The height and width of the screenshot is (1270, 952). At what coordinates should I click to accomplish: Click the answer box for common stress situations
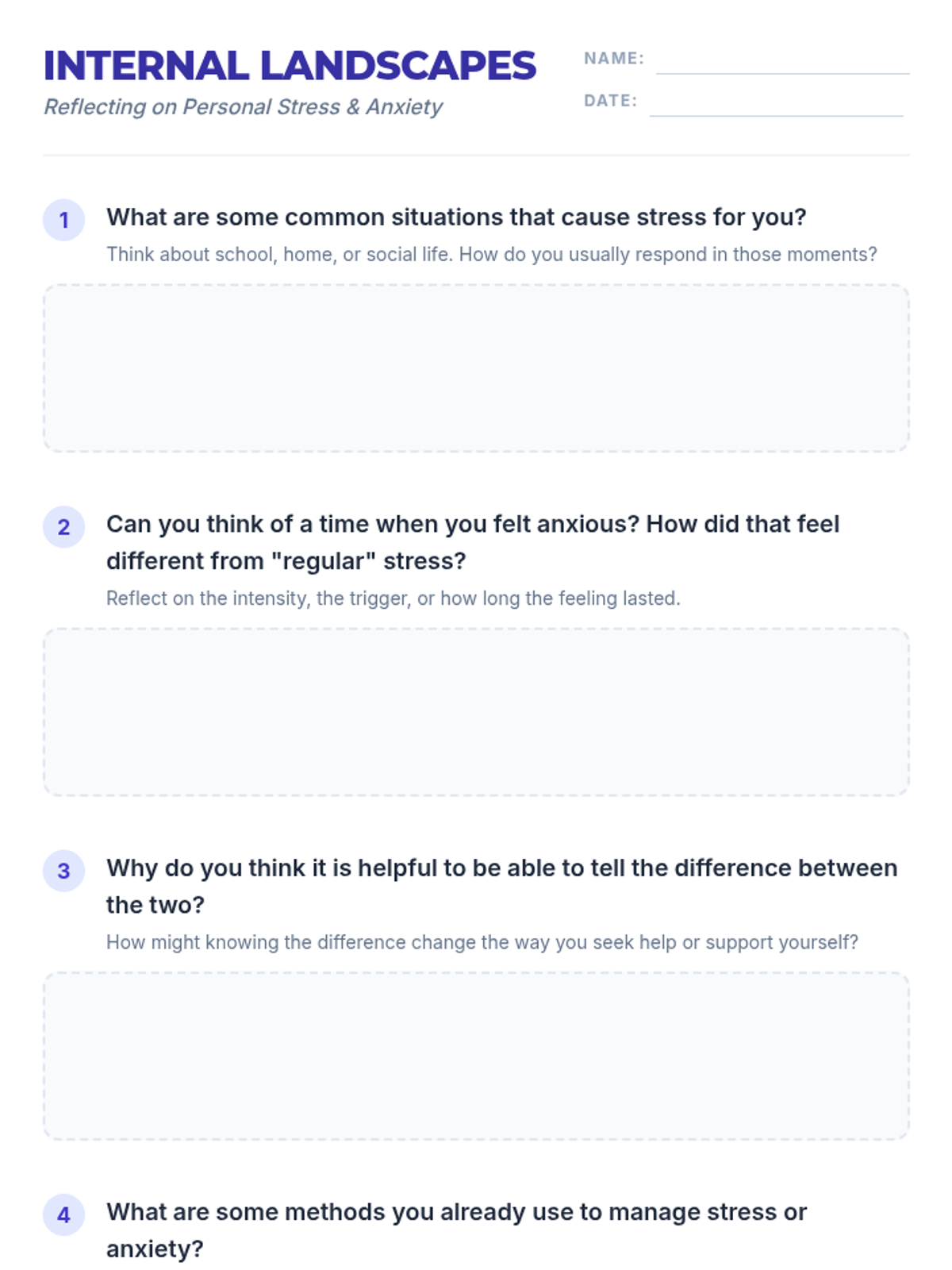pyautogui.click(x=476, y=368)
